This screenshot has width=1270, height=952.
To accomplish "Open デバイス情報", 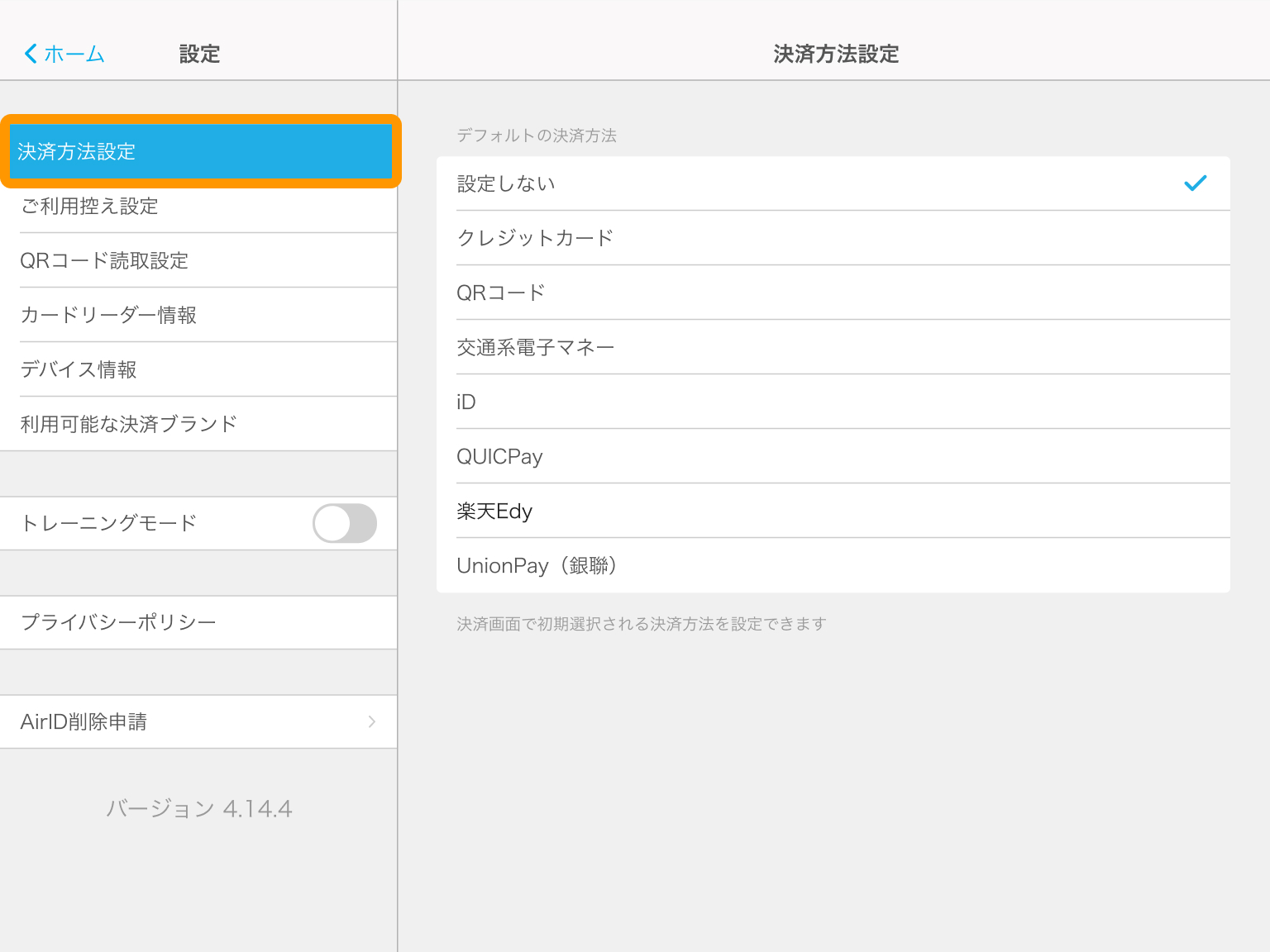I will point(198,369).
